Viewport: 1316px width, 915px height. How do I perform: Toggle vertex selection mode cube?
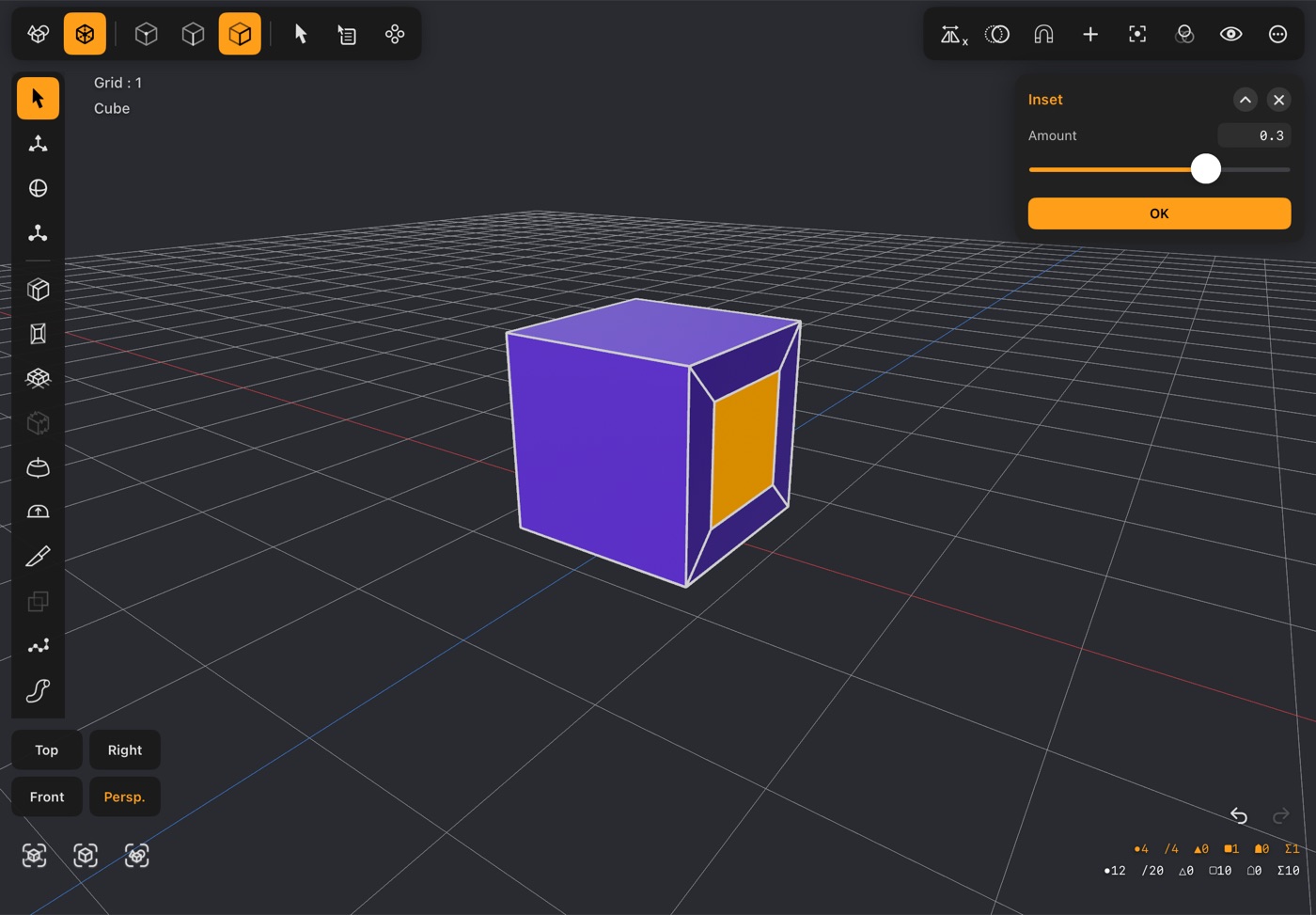pos(146,35)
